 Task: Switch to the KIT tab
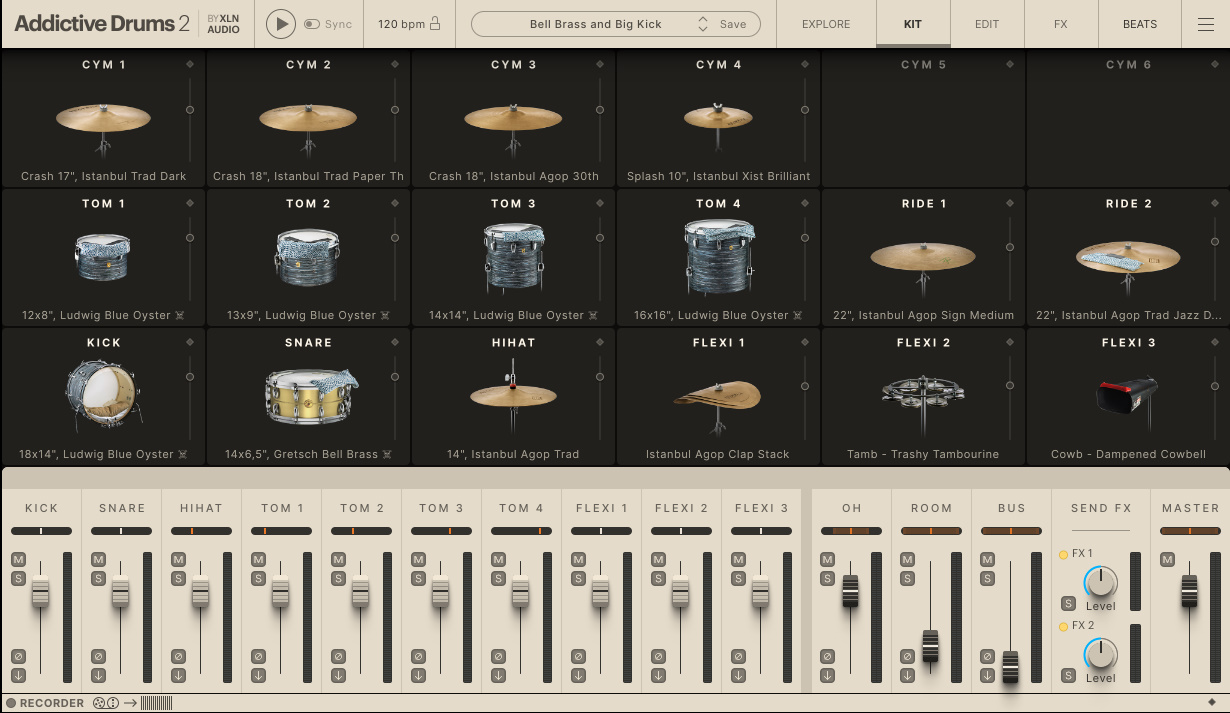tap(913, 24)
